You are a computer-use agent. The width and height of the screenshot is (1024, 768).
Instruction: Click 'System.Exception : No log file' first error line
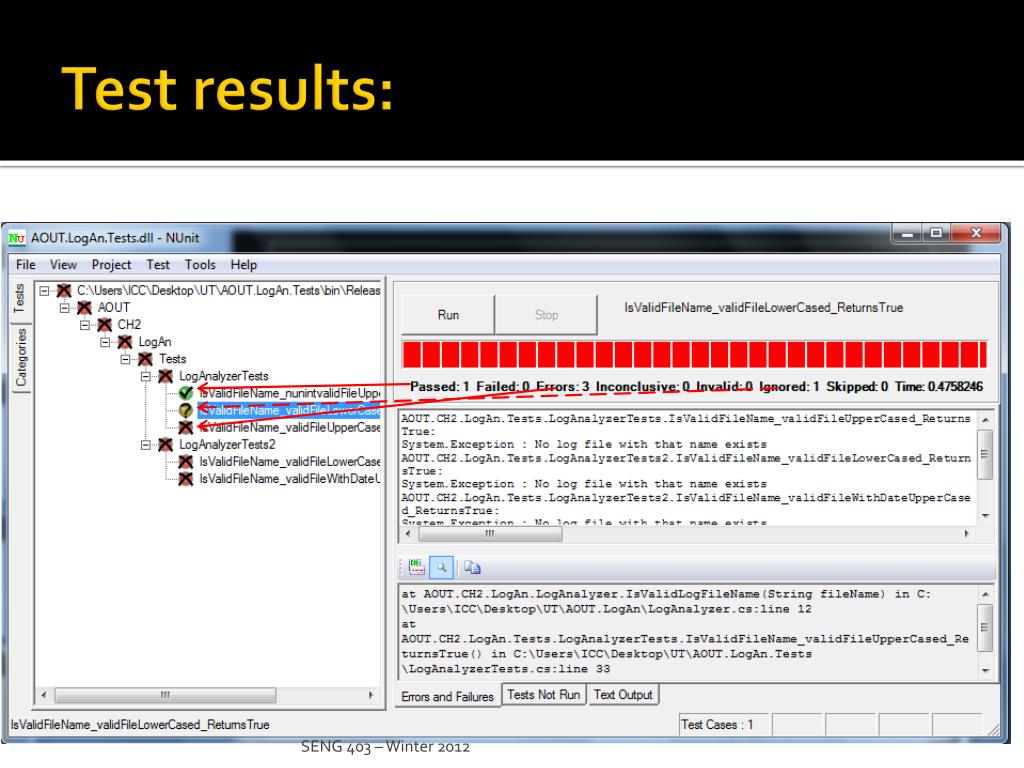click(584, 445)
